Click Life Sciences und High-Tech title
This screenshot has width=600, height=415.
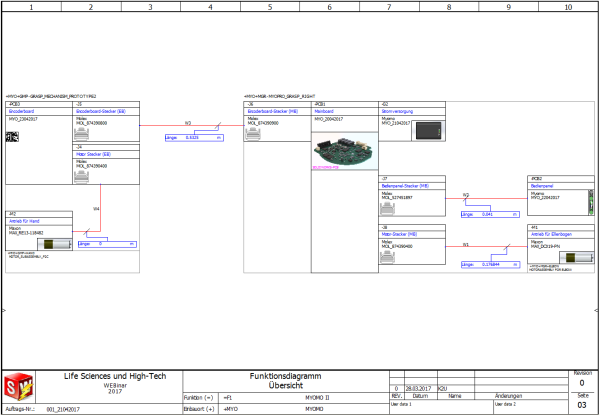(115, 376)
